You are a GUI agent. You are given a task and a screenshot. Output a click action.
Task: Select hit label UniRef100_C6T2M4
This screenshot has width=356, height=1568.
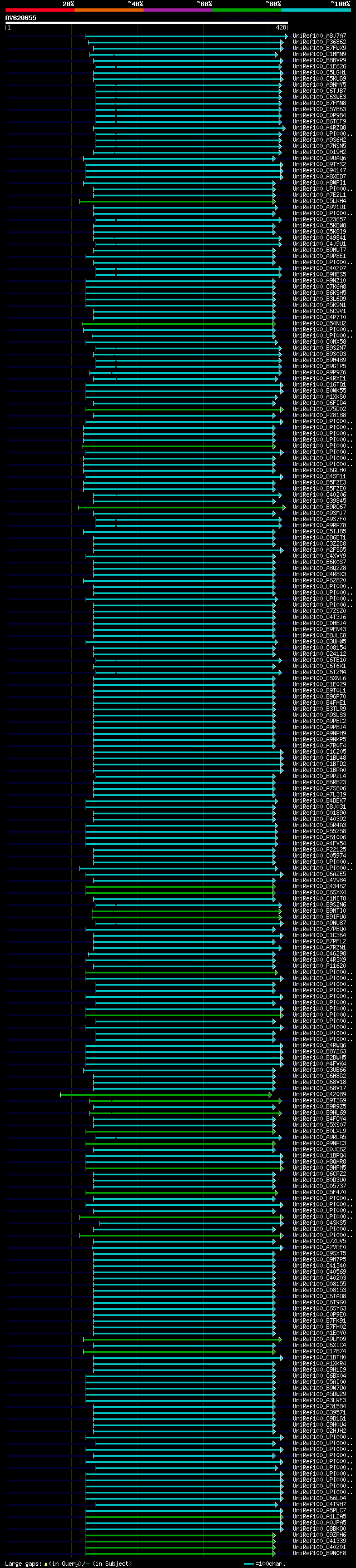pos(319,673)
